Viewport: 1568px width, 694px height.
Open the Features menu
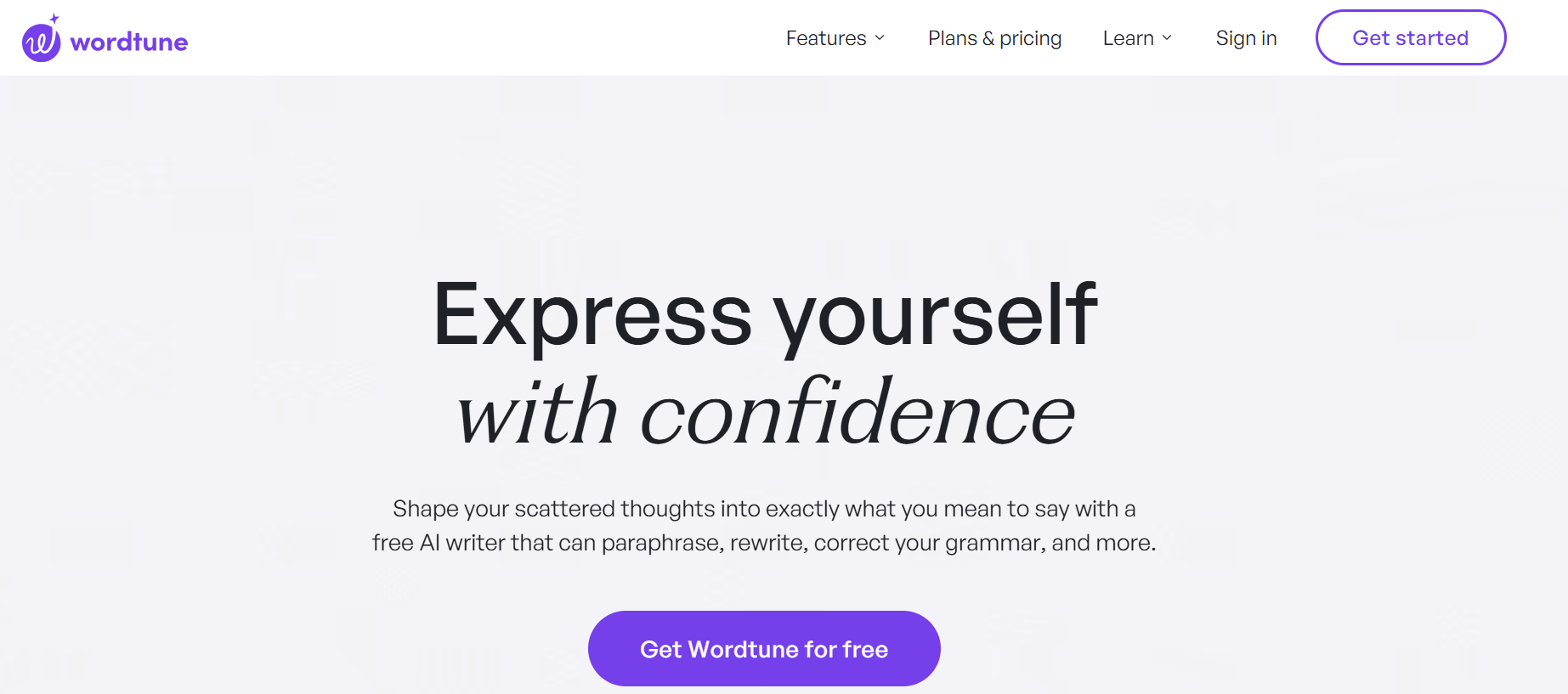tap(825, 38)
